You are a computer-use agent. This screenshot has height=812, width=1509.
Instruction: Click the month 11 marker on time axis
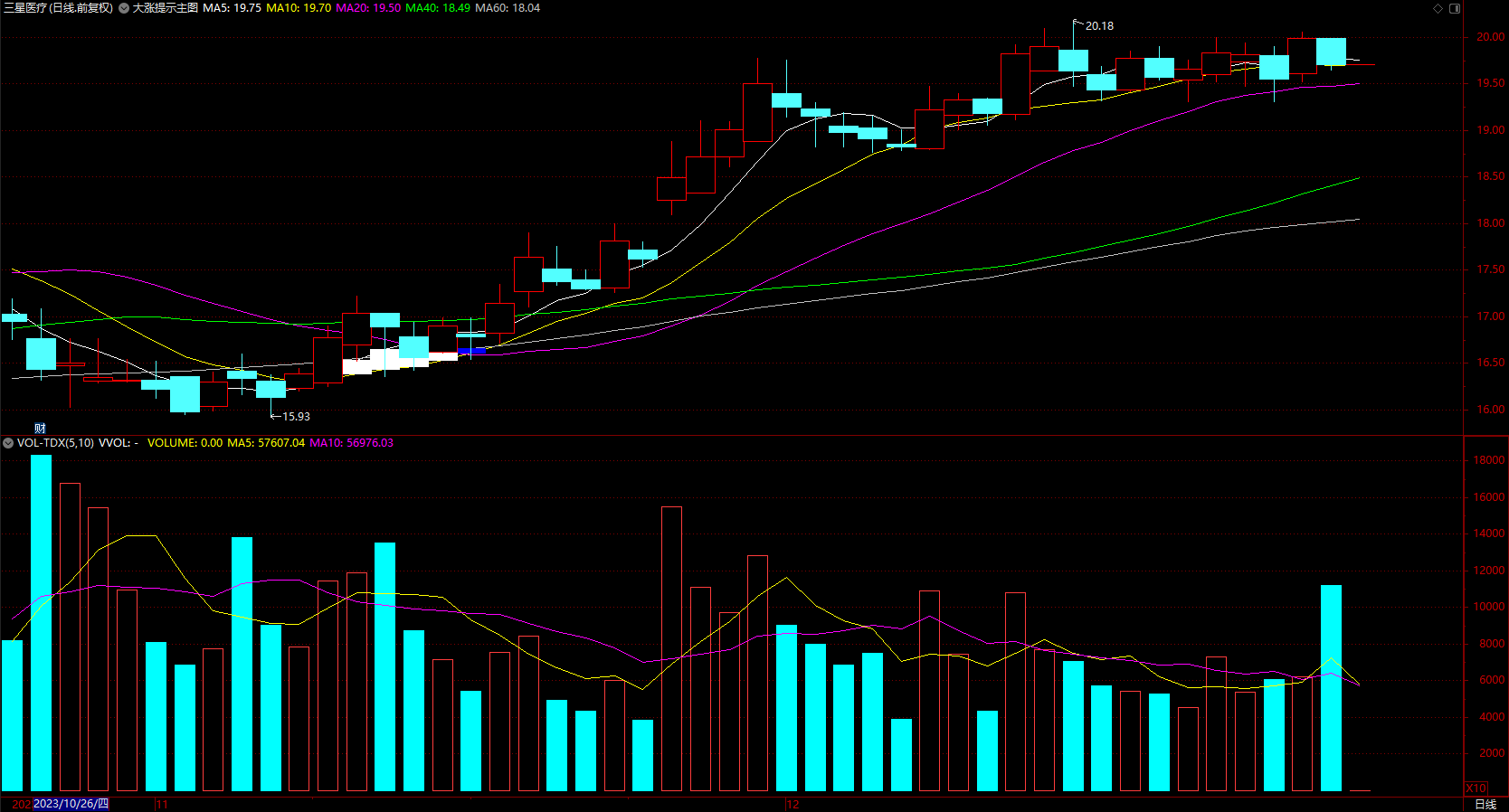(x=162, y=804)
